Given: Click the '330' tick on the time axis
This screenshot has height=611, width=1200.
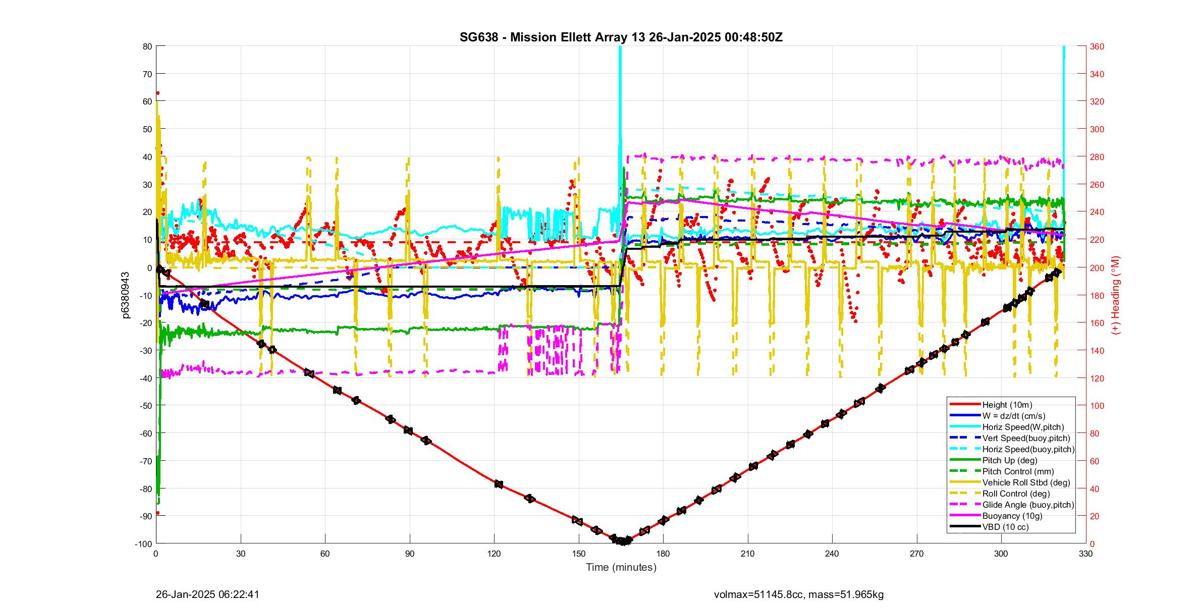Looking at the screenshot, I should click(x=1085, y=552).
